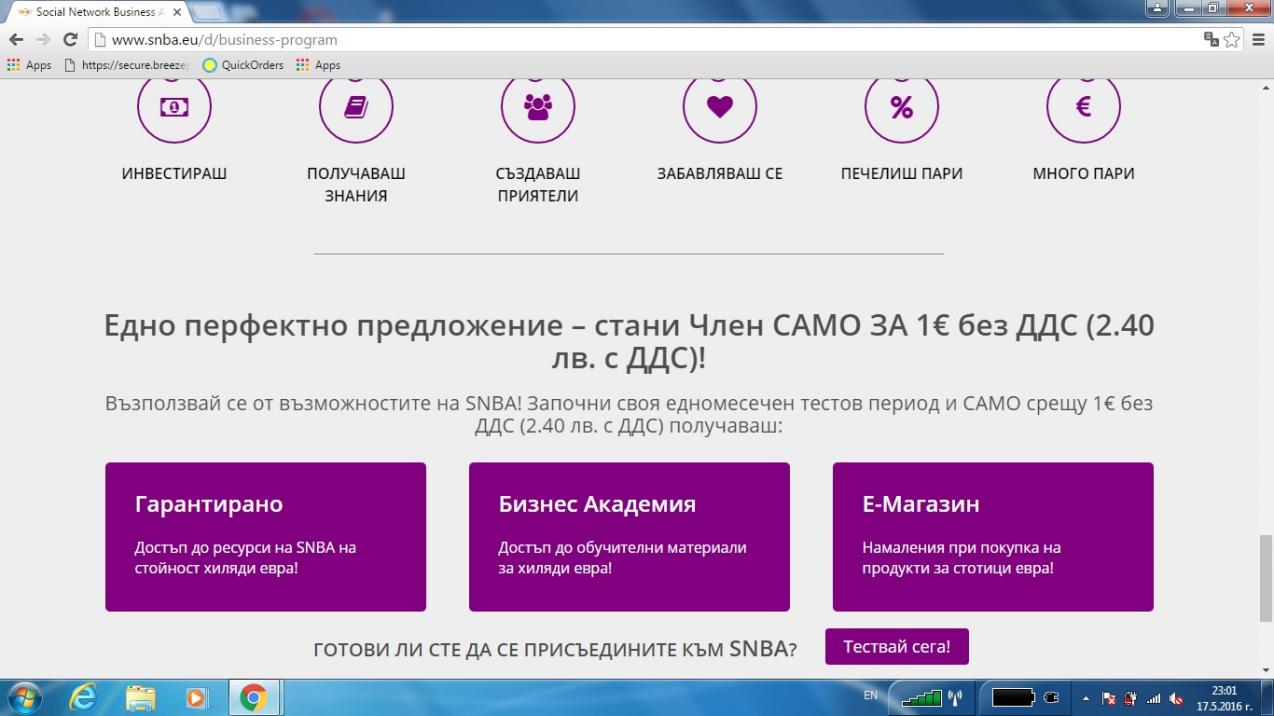Click the percent icon above ПЕЧЕЛИШ ПАРИ
Image resolution: width=1274 pixels, height=716 pixels.
pos(902,107)
